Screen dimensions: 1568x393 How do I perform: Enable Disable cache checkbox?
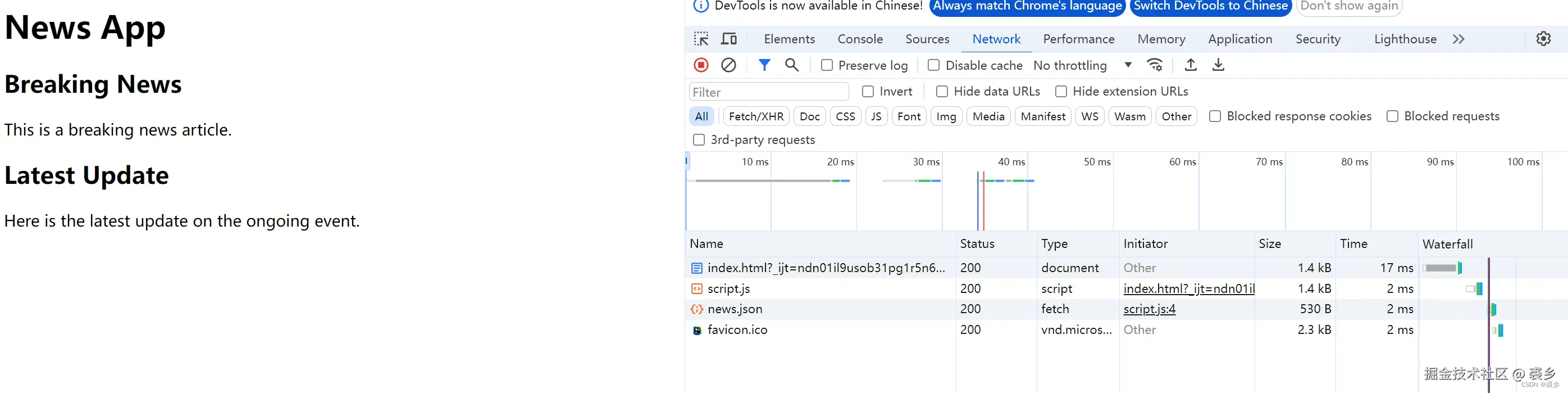tap(934, 65)
